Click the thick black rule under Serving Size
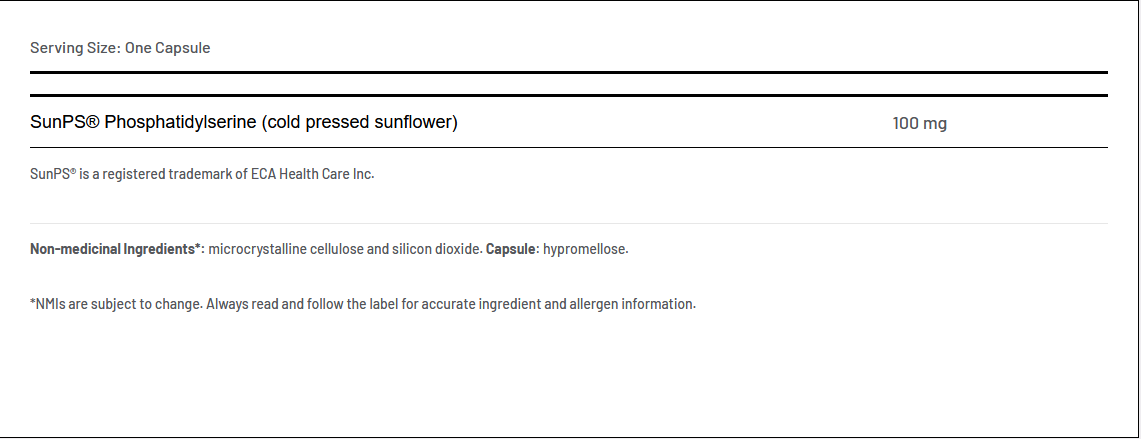 tap(569, 72)
